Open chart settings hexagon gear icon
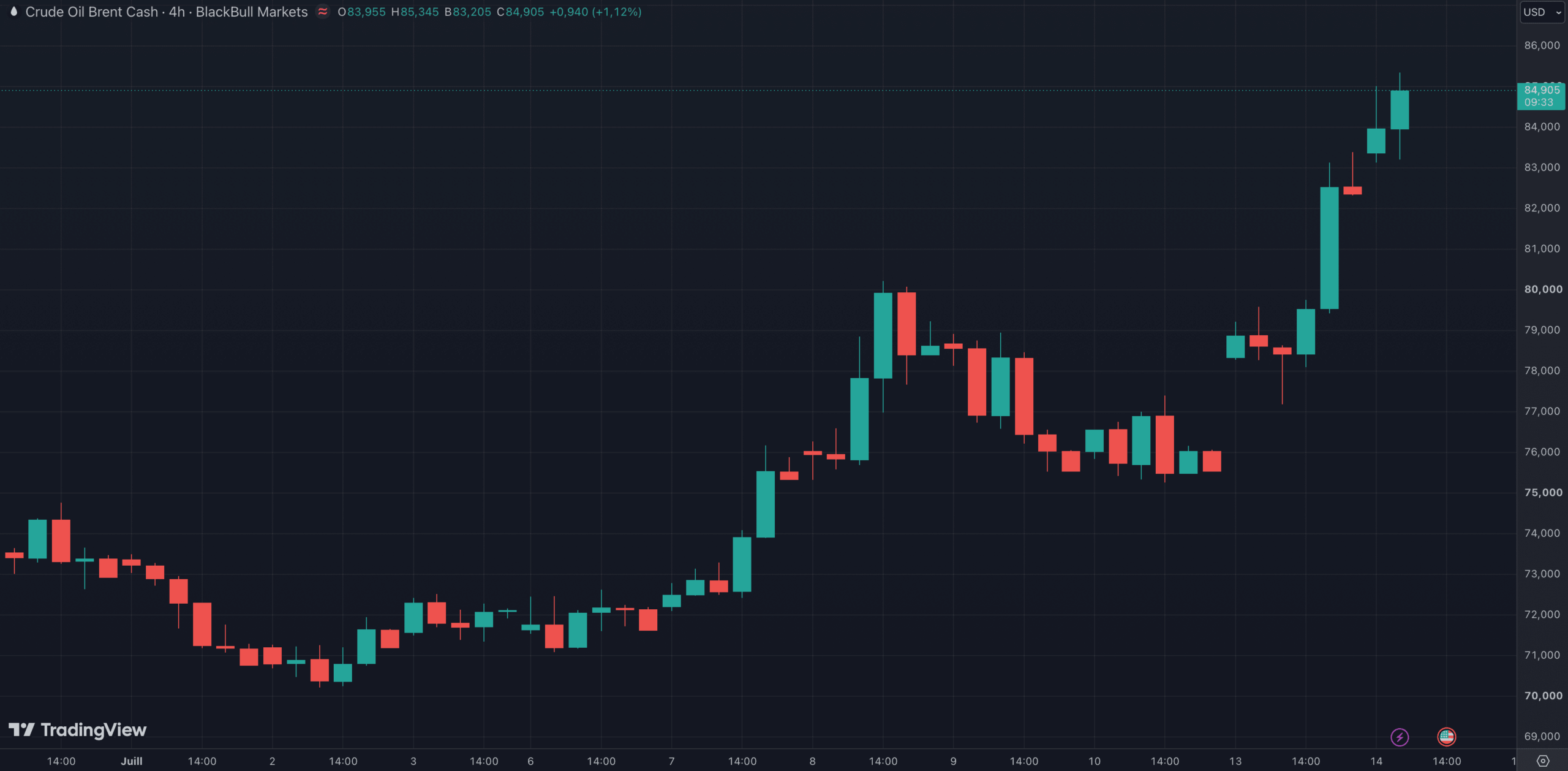Image resolution: width=1568 pixels, height=771 pixels. 1543,761
